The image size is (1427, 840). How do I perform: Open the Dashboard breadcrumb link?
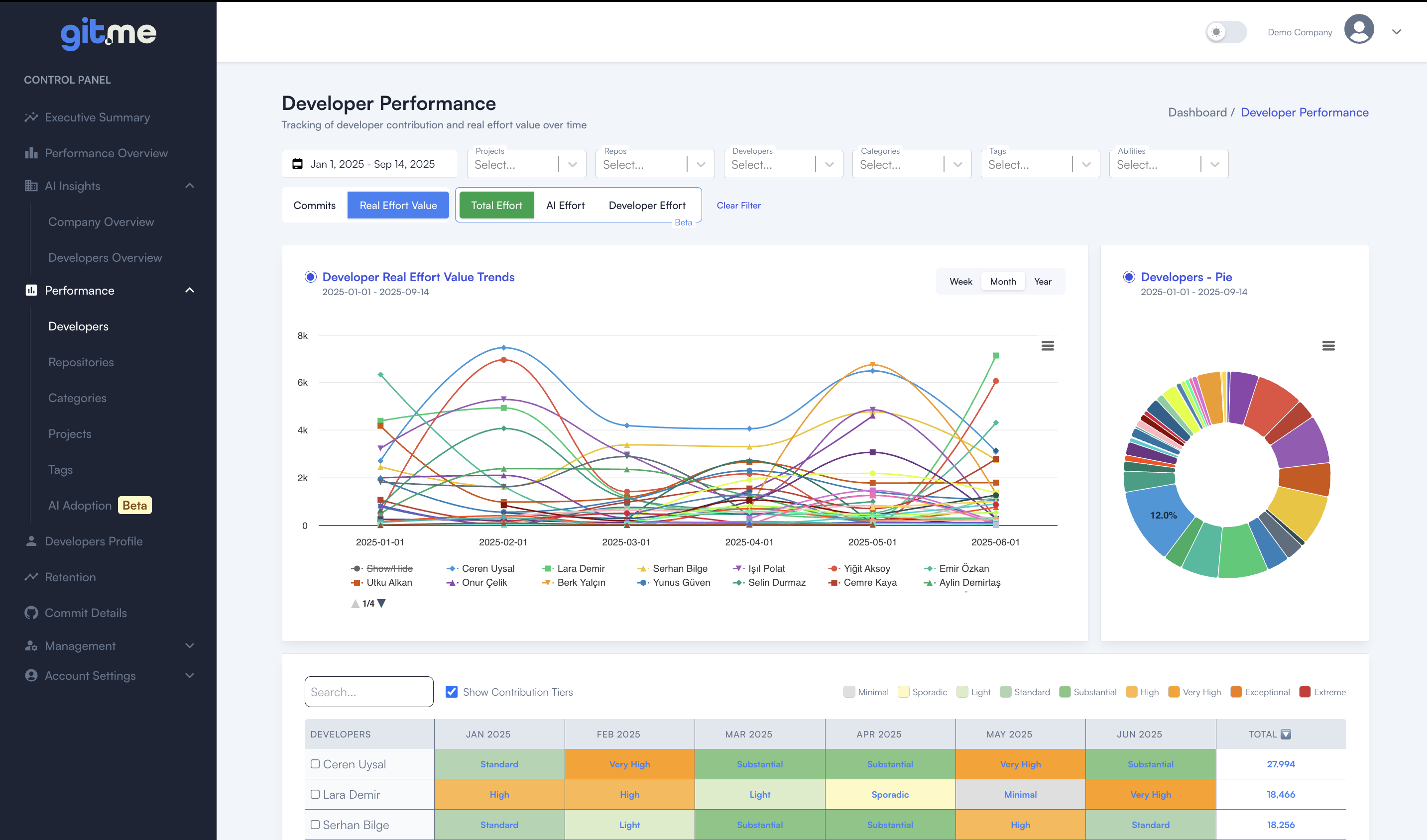tap(1197, 112)
